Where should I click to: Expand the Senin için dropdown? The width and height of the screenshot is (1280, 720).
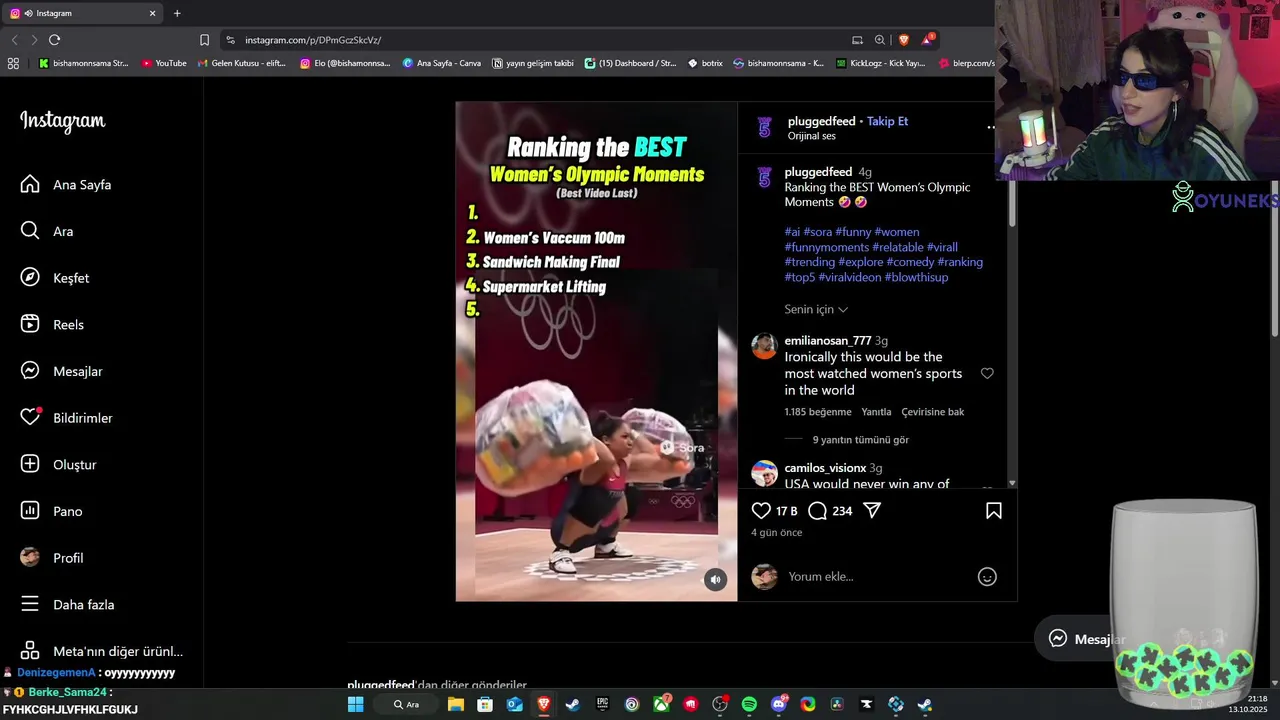point(816,309)
